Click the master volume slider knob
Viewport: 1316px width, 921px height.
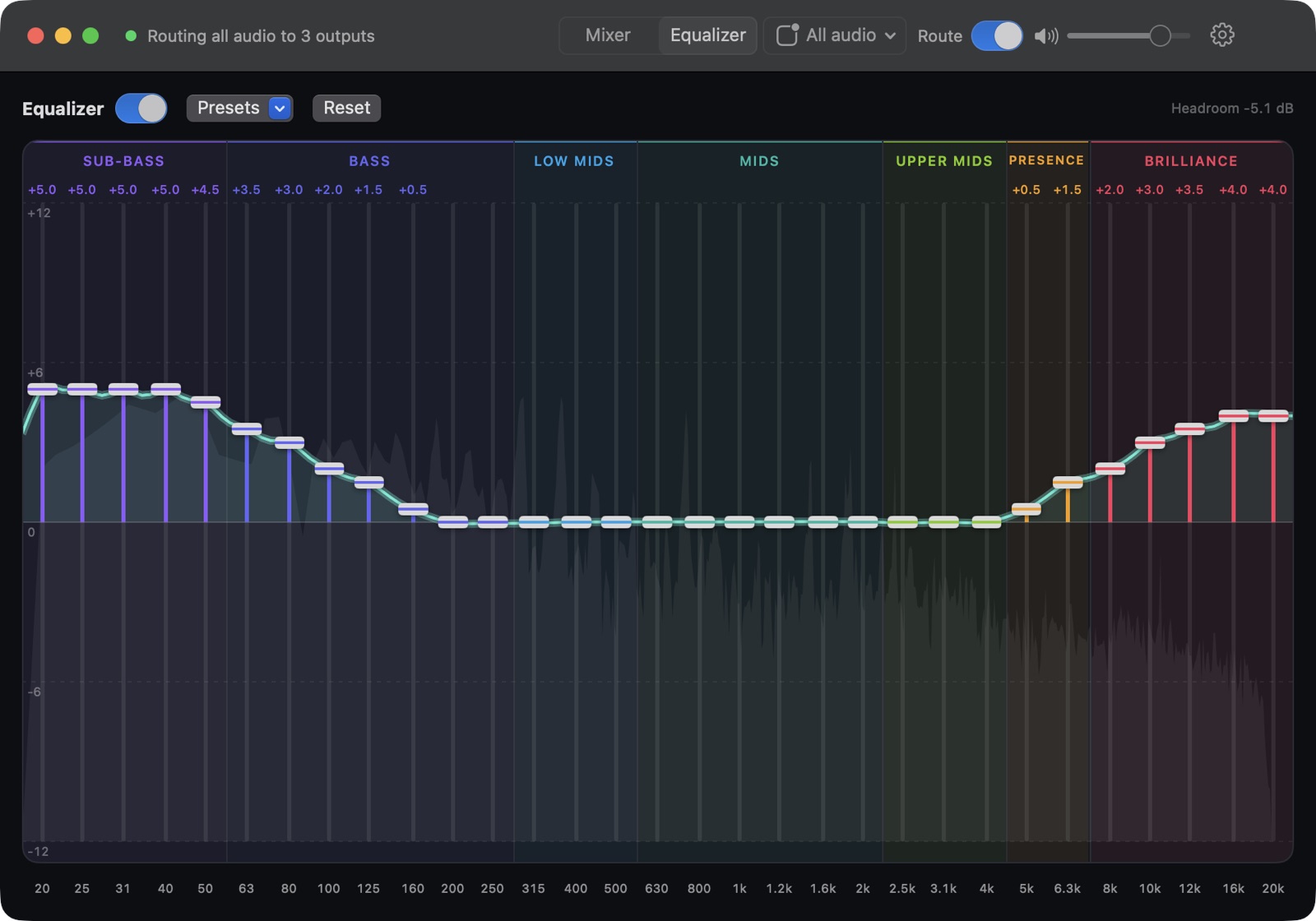click(1160, 36)
